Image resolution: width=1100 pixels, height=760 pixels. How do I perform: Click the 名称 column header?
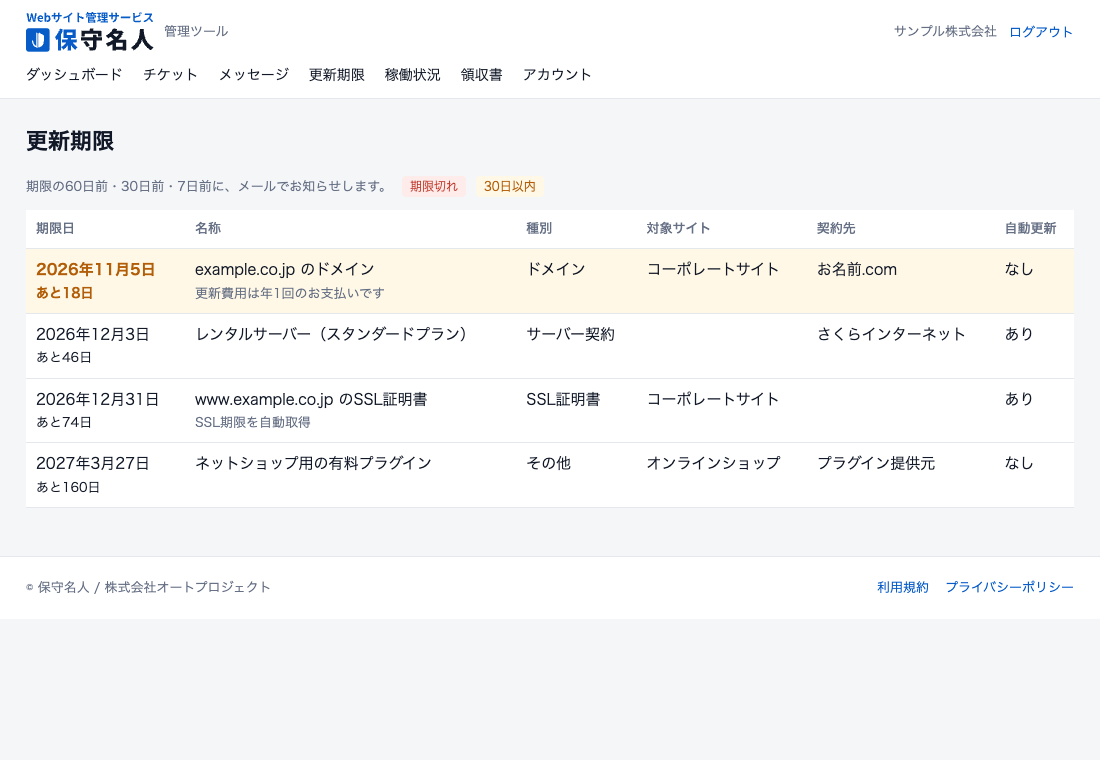coord(208,228)
